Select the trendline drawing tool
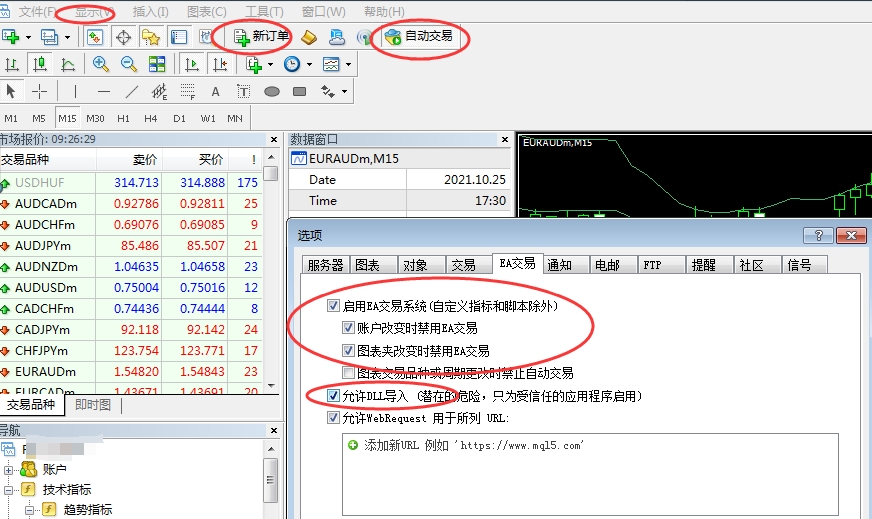This screenshot has height=519, width=872. pyautogui.click(x=132, y=91)
